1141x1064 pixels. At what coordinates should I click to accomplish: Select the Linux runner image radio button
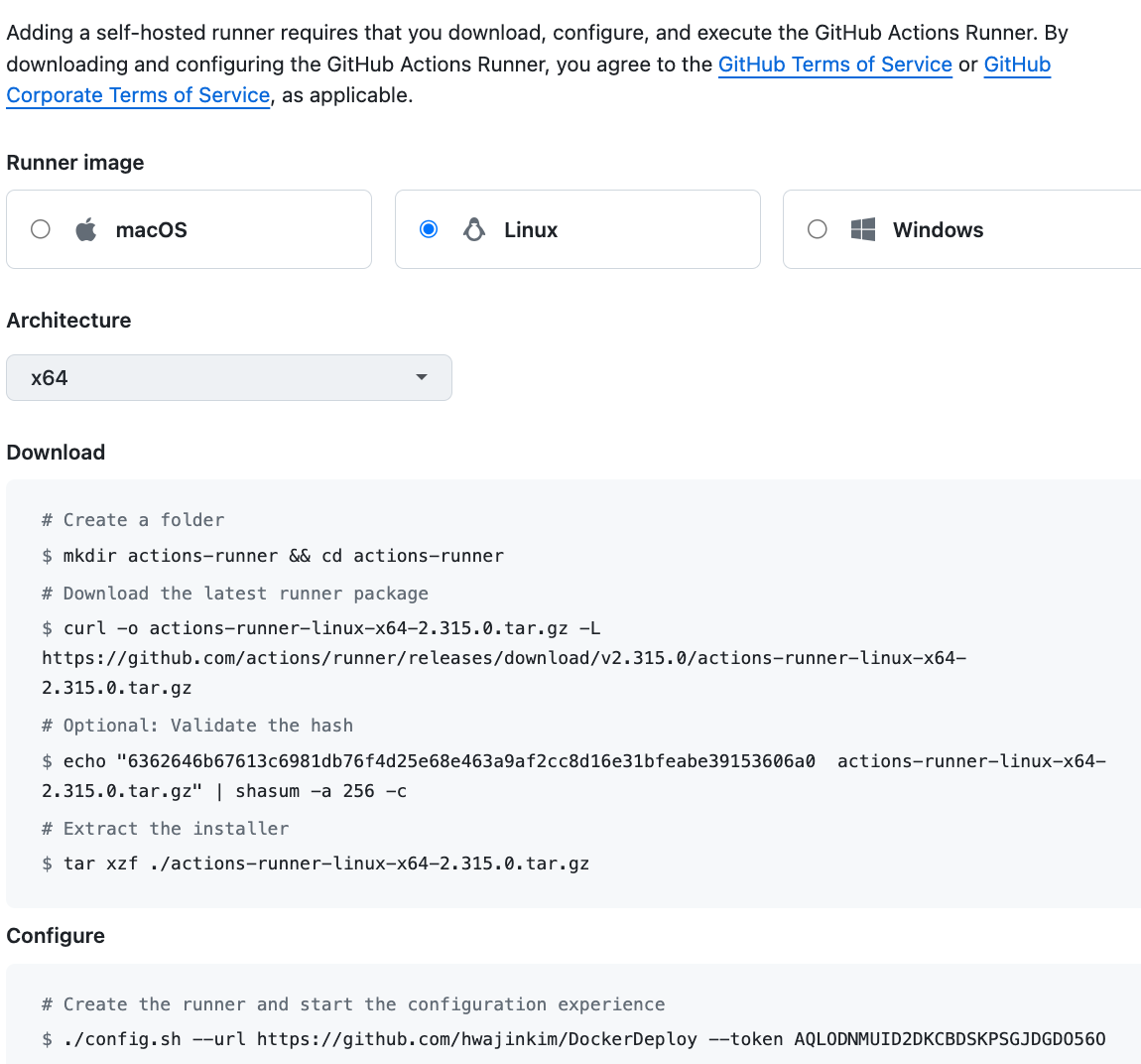point(429,229)
